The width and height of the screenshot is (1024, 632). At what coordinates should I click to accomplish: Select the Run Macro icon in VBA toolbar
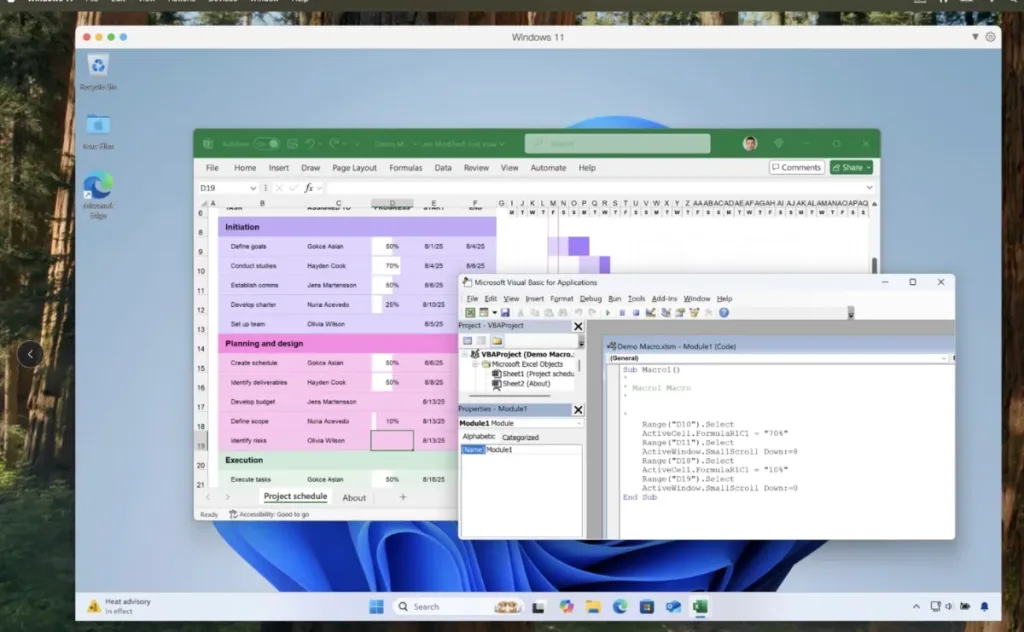[x=608, y=312]
